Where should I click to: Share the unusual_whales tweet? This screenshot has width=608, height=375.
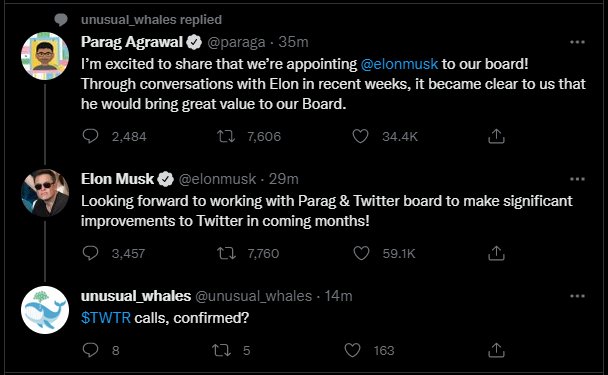pos(496,350)
